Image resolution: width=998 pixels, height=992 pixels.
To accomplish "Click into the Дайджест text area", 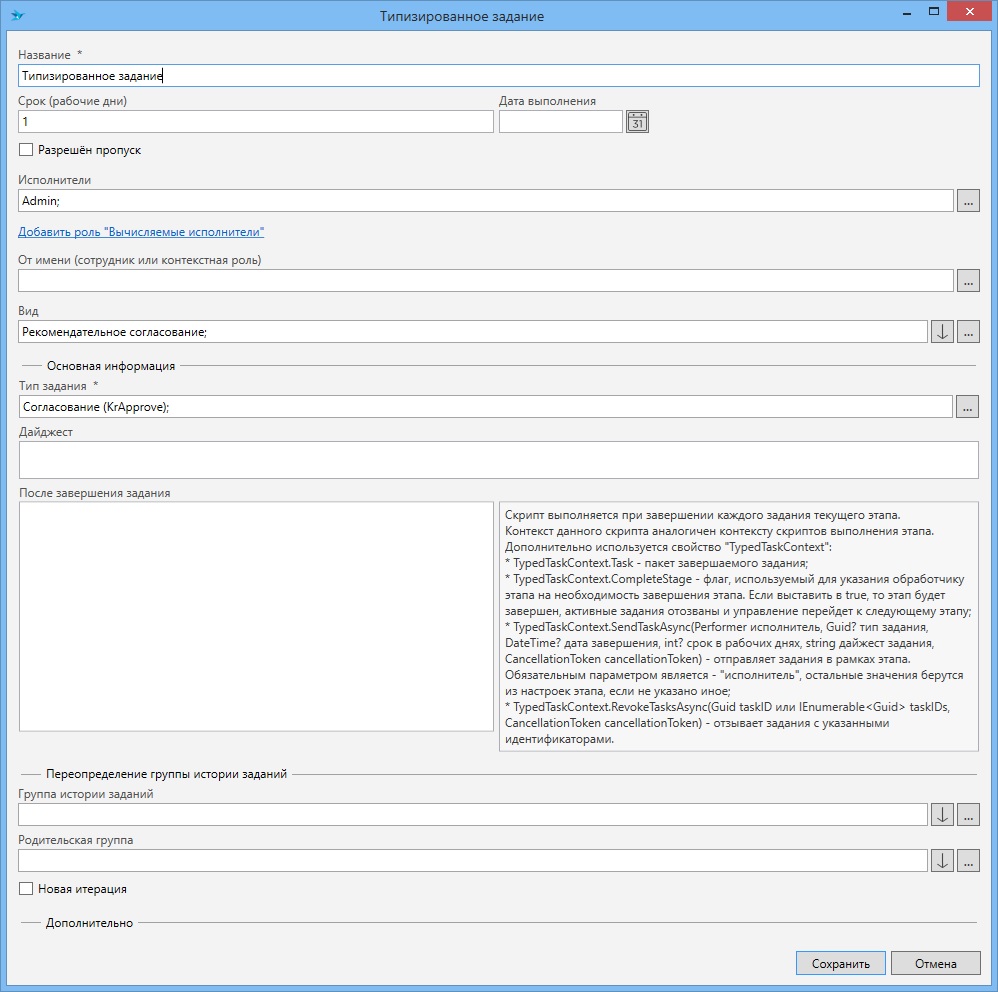I will click(x=498, y=460).
